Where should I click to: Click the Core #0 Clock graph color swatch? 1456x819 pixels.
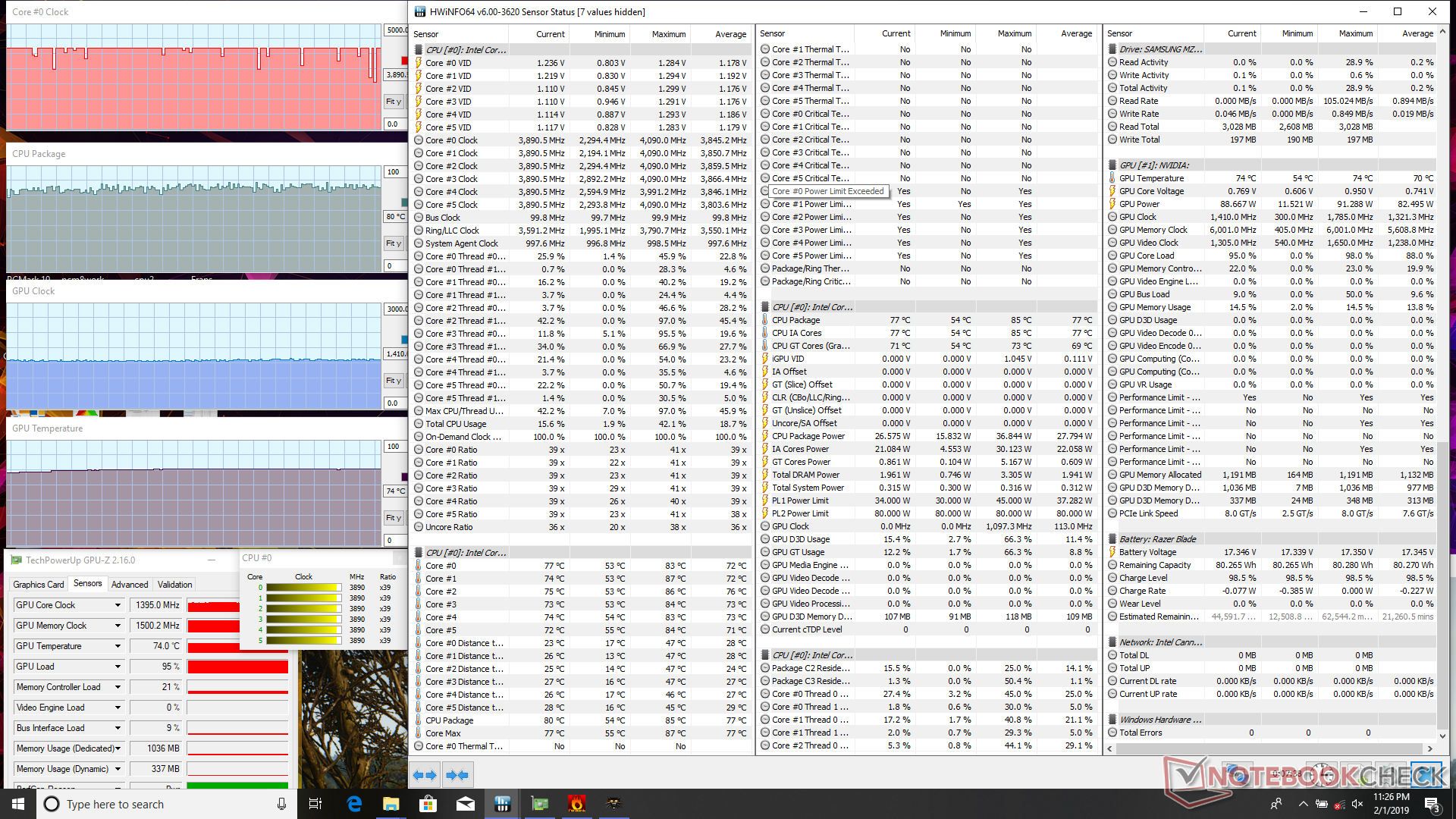coord(404,61)
